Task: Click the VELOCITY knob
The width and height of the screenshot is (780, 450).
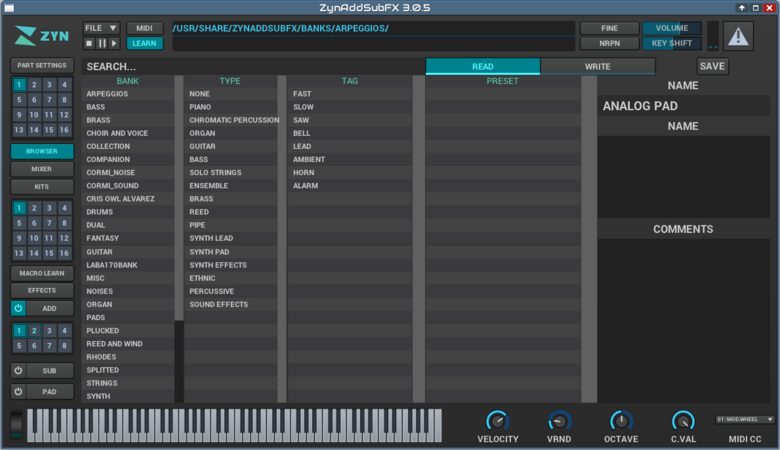Action: pos(497,421)
